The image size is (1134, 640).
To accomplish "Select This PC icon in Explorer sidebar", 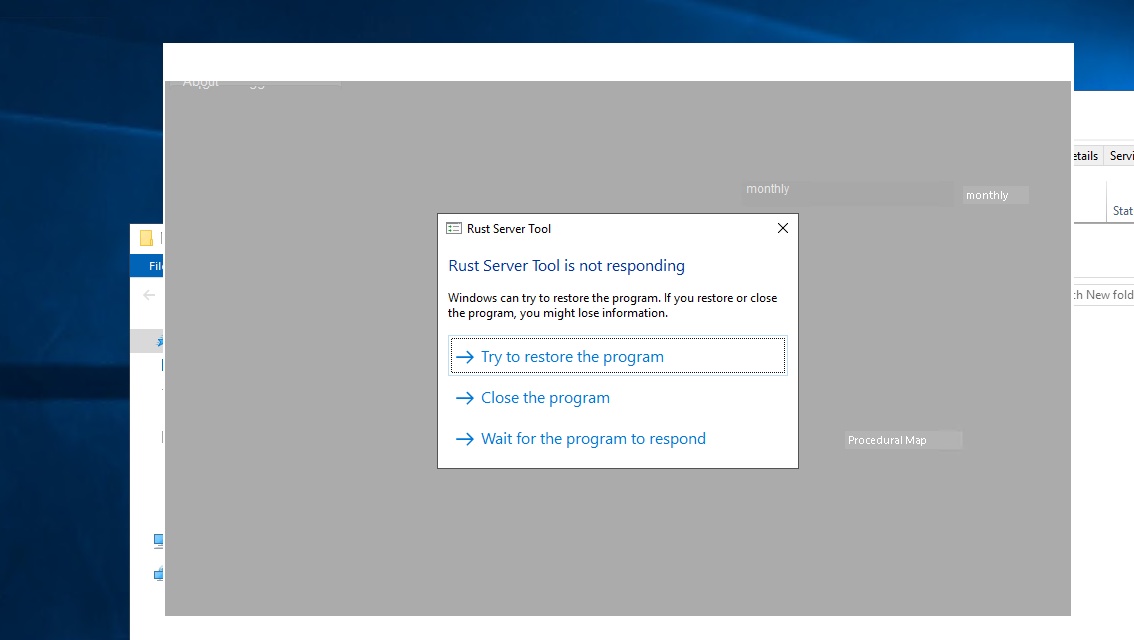I will point(158,540).
